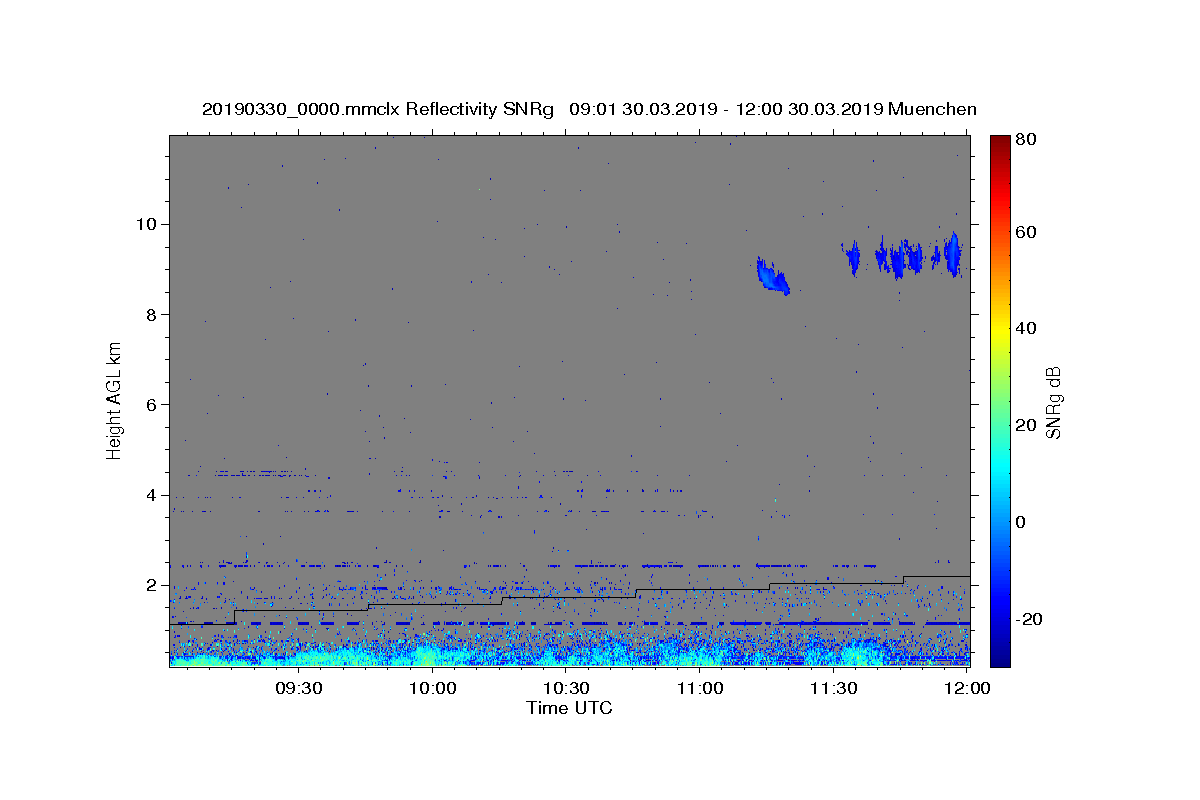Click the colorbar value -20
This screenshot has width=1200, height=800.
pos(1031,619)
